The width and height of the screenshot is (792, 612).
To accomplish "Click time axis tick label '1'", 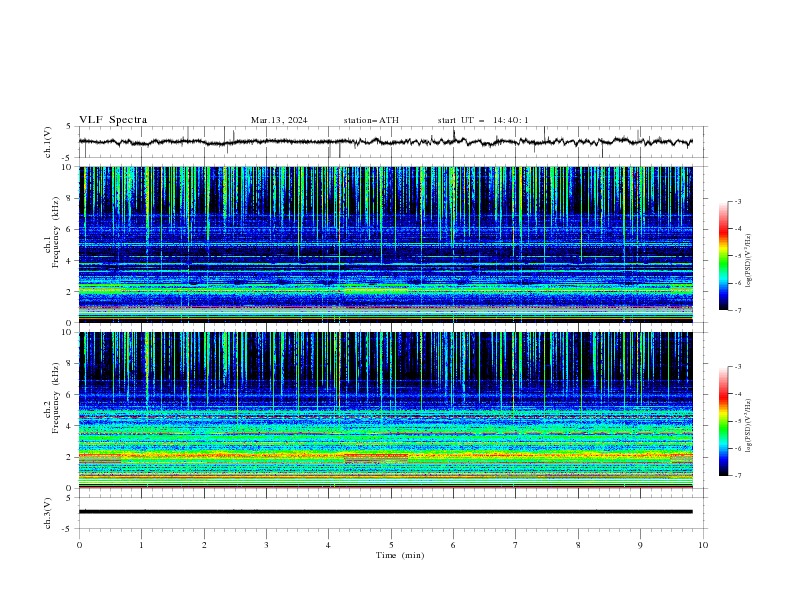I will (x=141, y=545).
